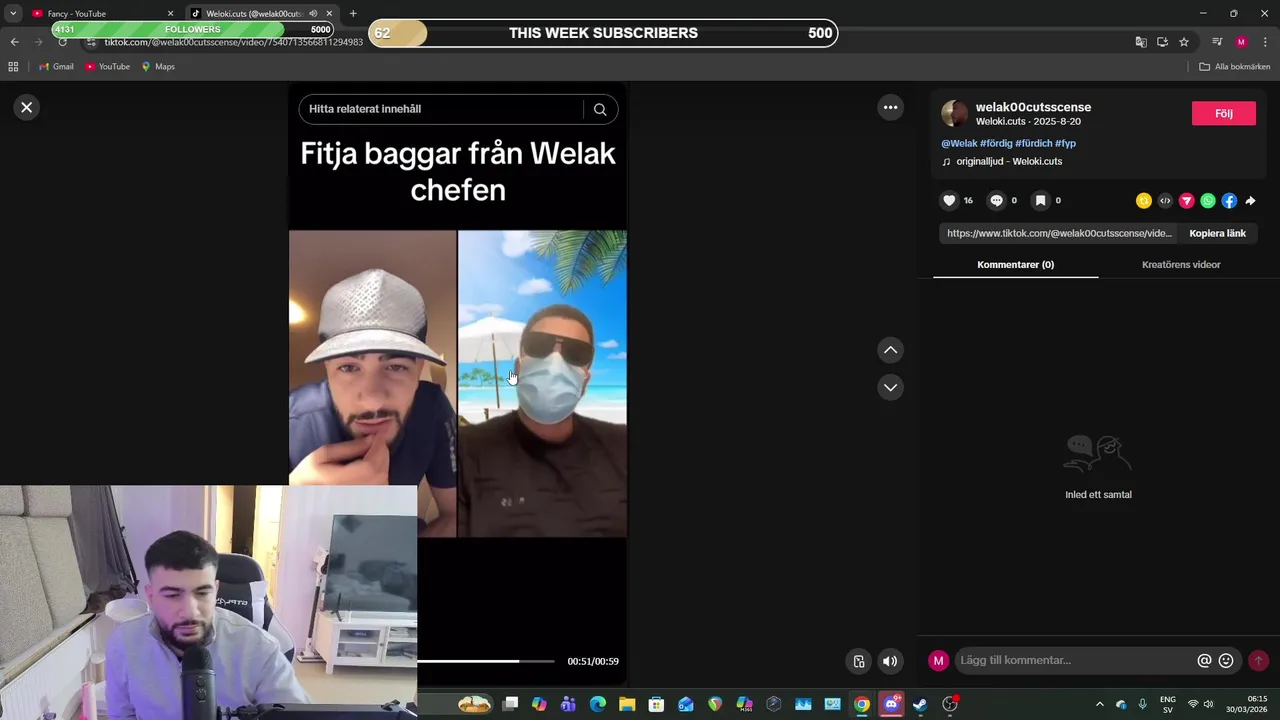Open comments via speech bubble icon
The image size is (1280, 720).
[x=996, y=200]
